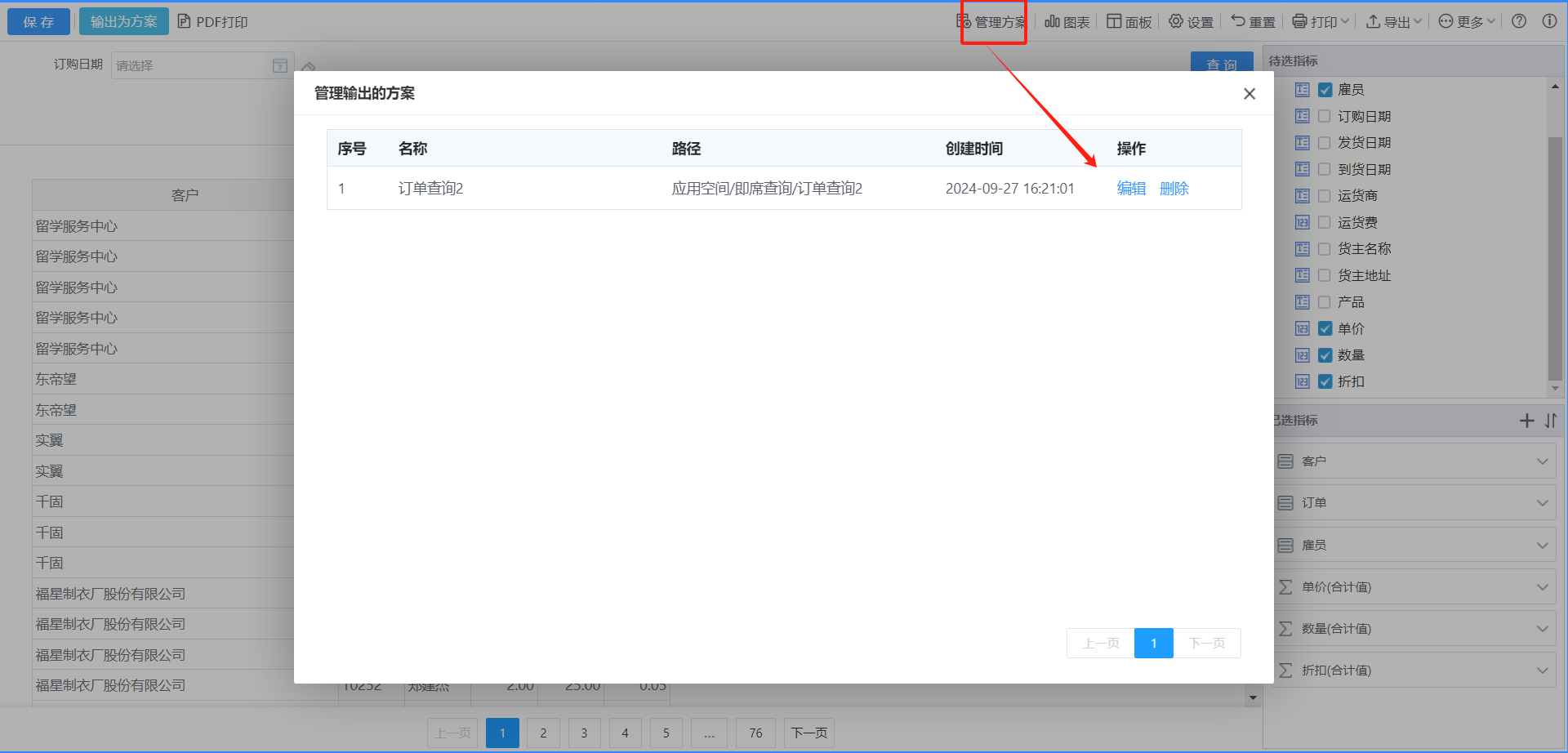Check the 订购日期 indicator checkbox
Viewport: 1568px width, 753px height.
click(x=1325, y=117)
